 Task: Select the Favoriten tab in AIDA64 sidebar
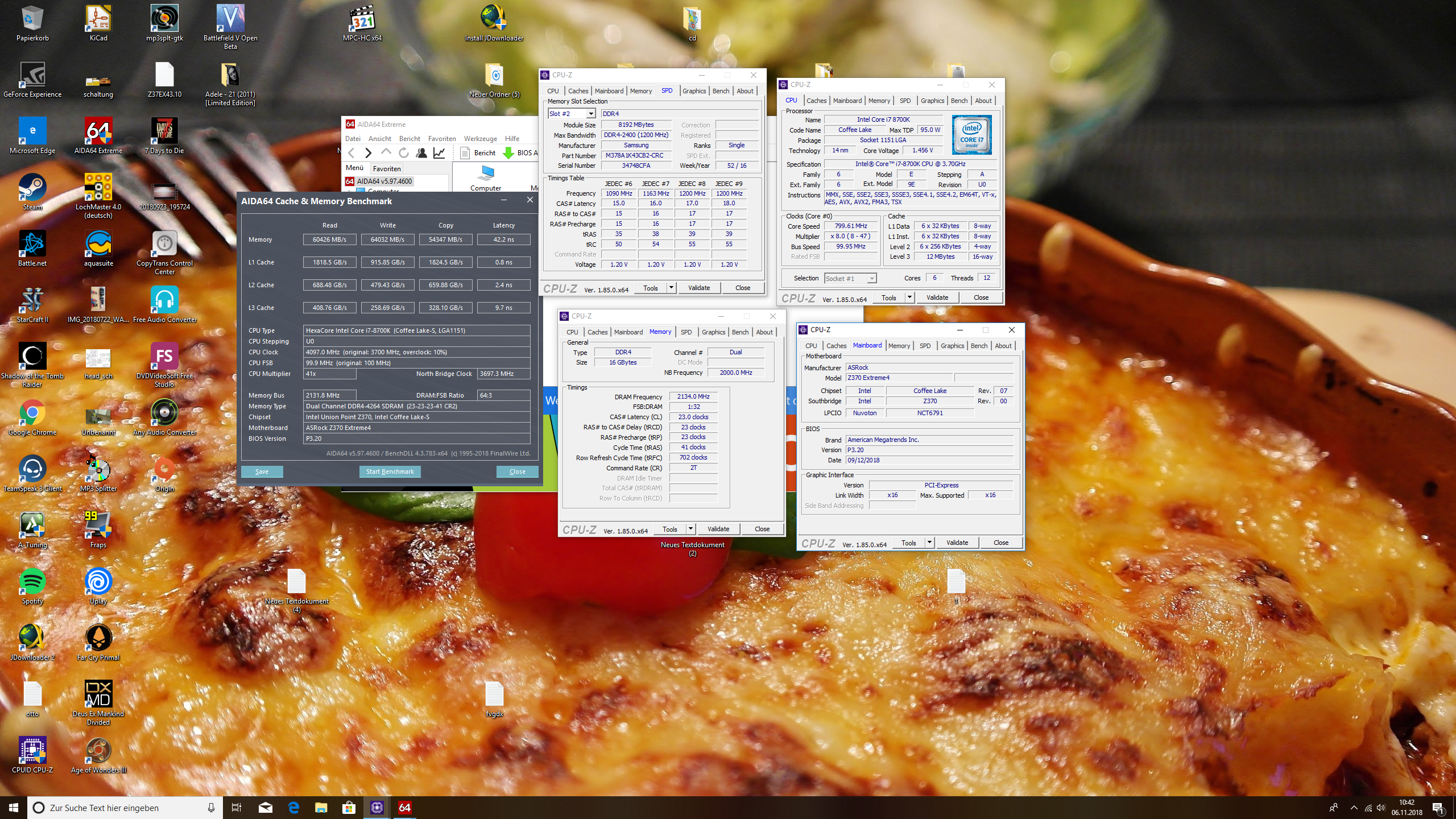[387, 168]
